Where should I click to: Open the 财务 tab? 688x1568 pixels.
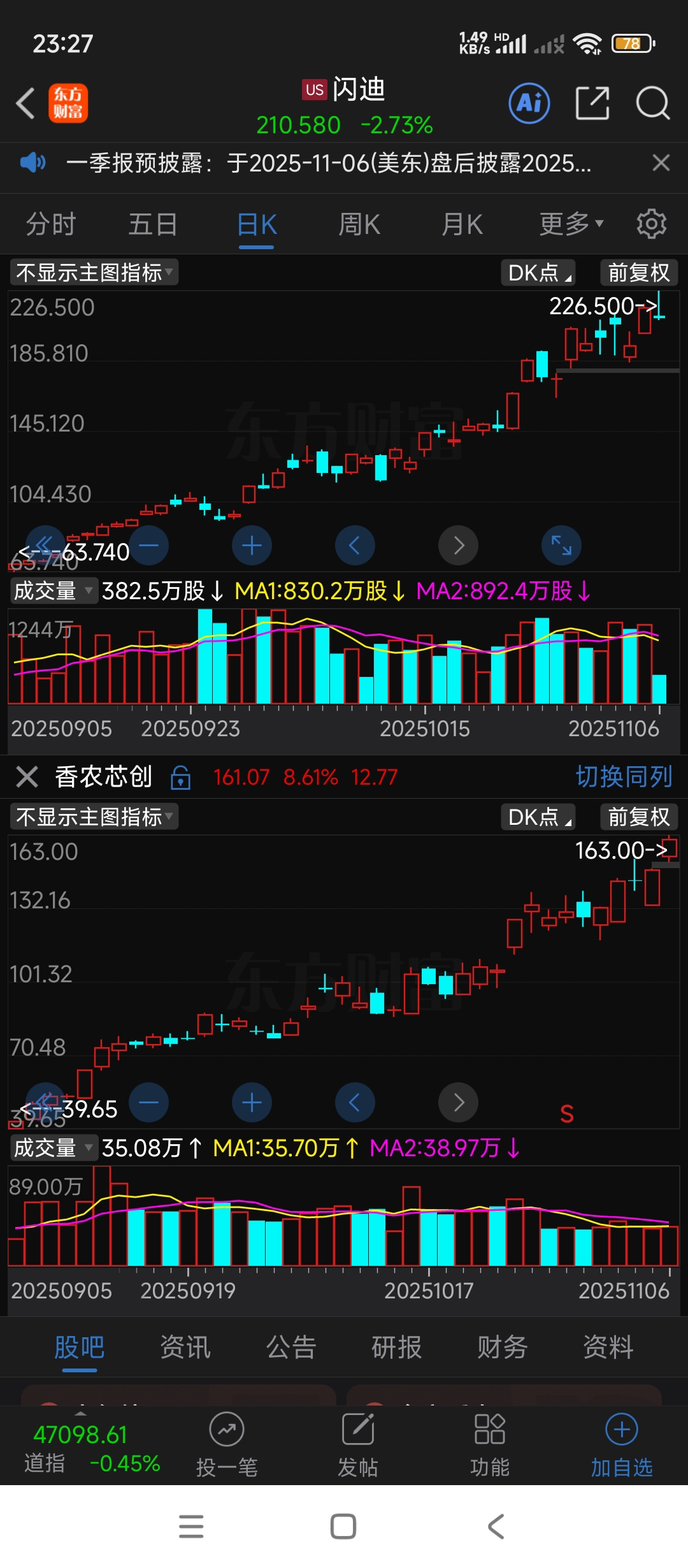click(503, 1347)
